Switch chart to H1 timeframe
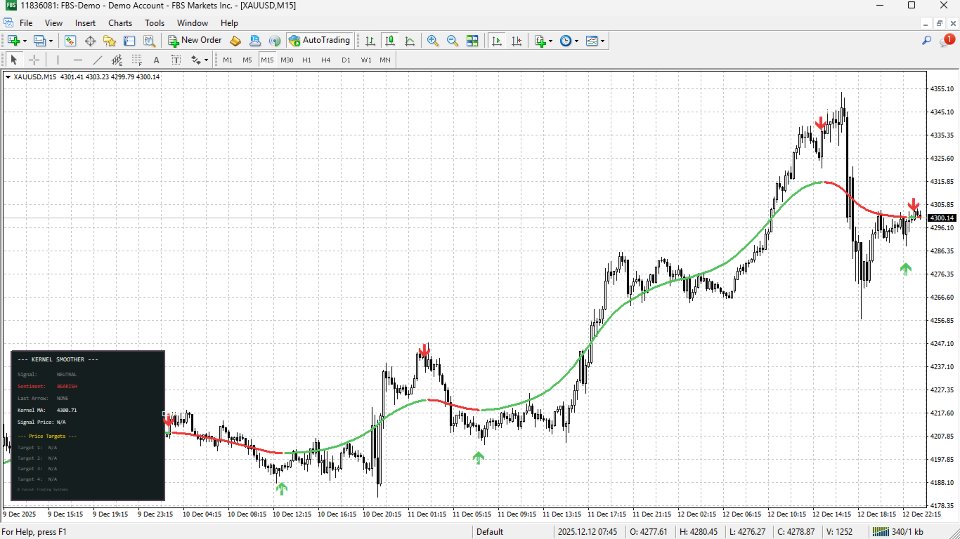 (307, 60)
